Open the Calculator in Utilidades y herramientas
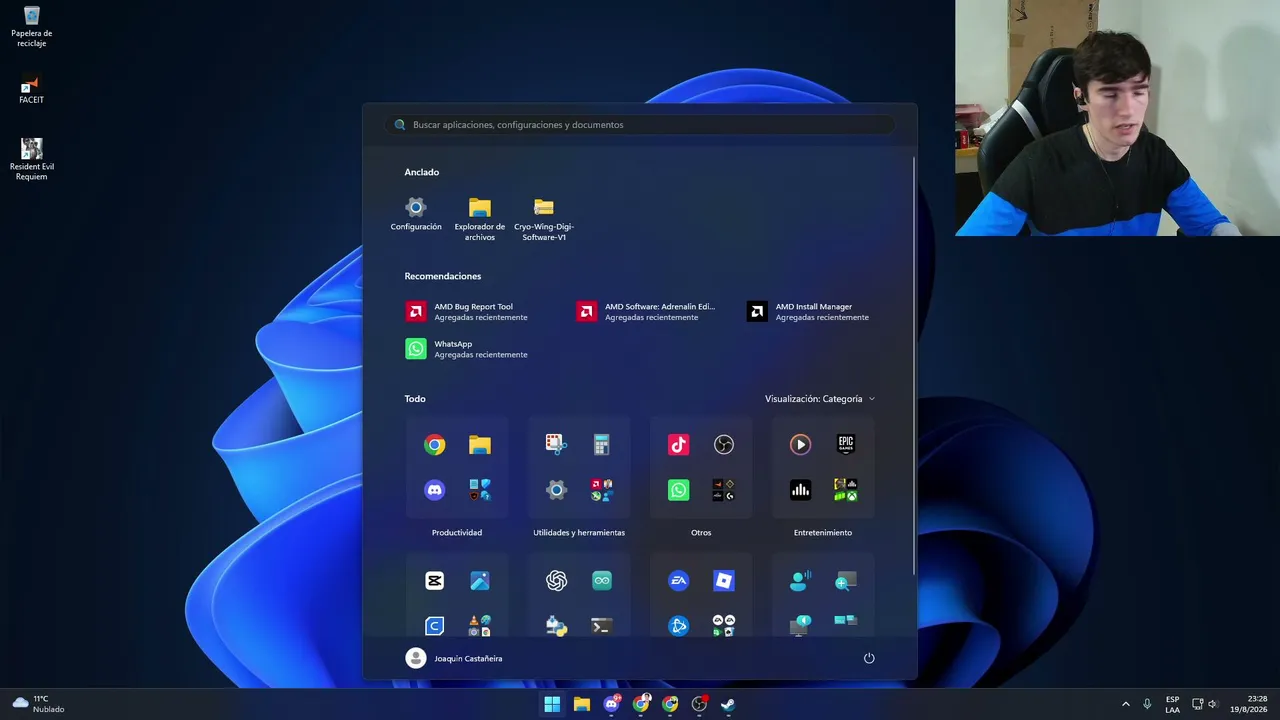This screenshot has height=720, width=1280. (x=601, y=445)
